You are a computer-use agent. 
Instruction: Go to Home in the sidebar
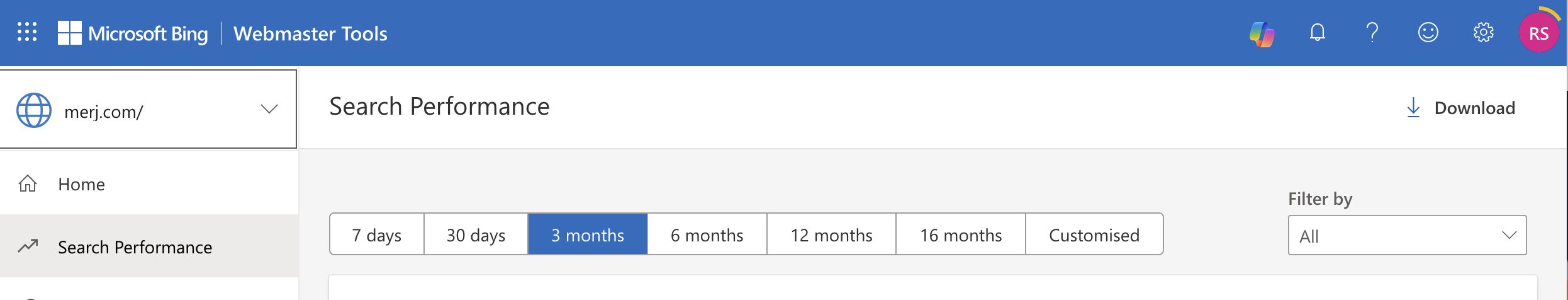point(82,184)
